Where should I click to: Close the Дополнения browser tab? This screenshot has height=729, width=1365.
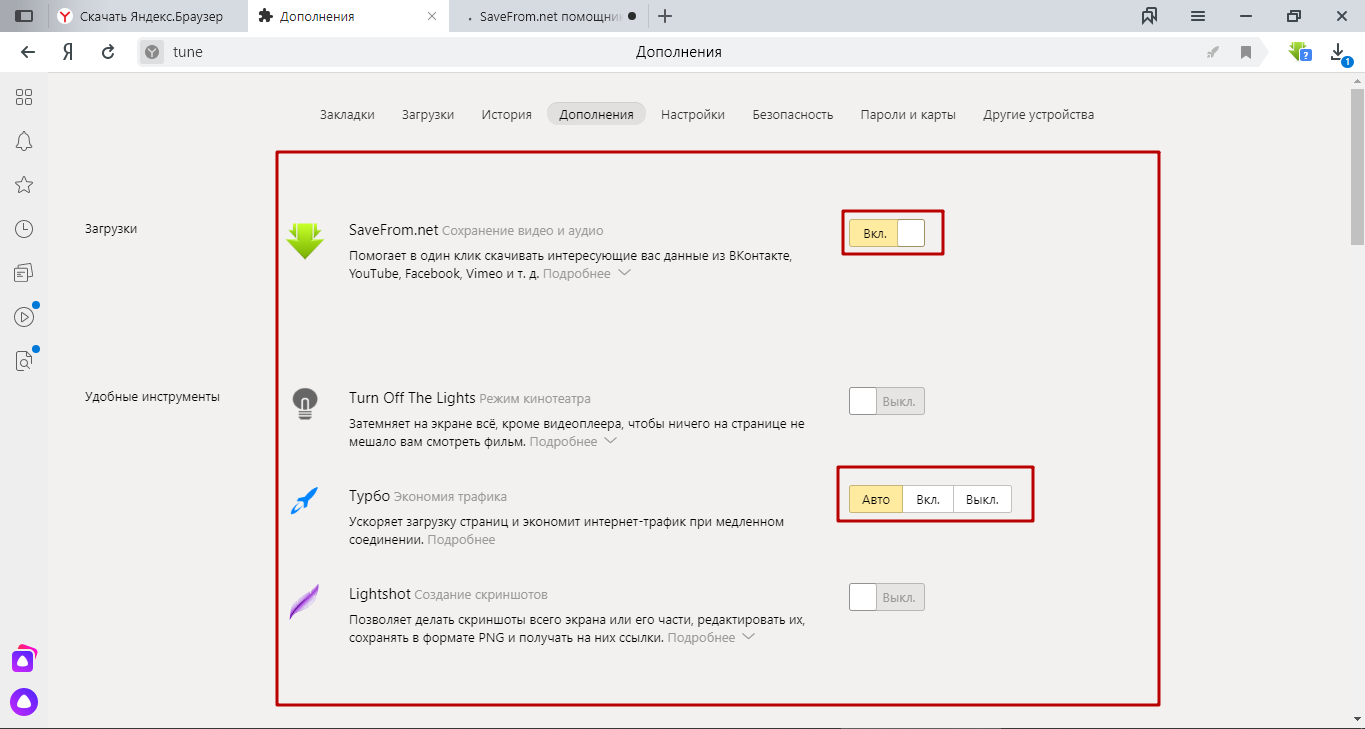[x=432, y=16]
